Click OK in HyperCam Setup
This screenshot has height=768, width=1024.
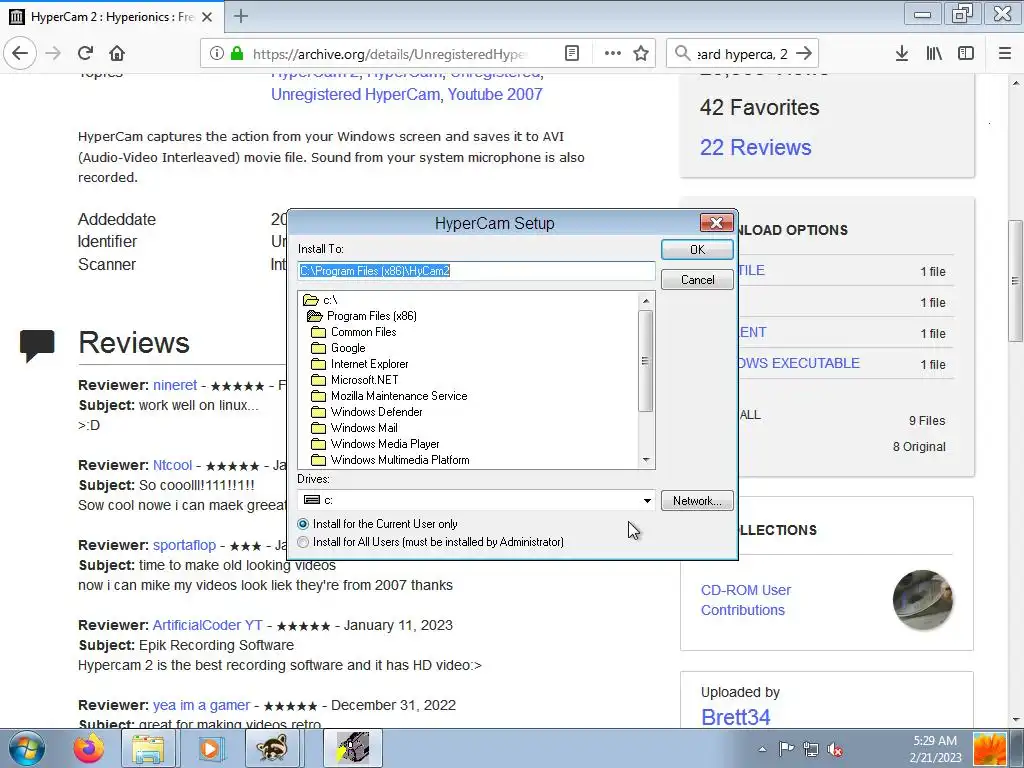(697, 249)
